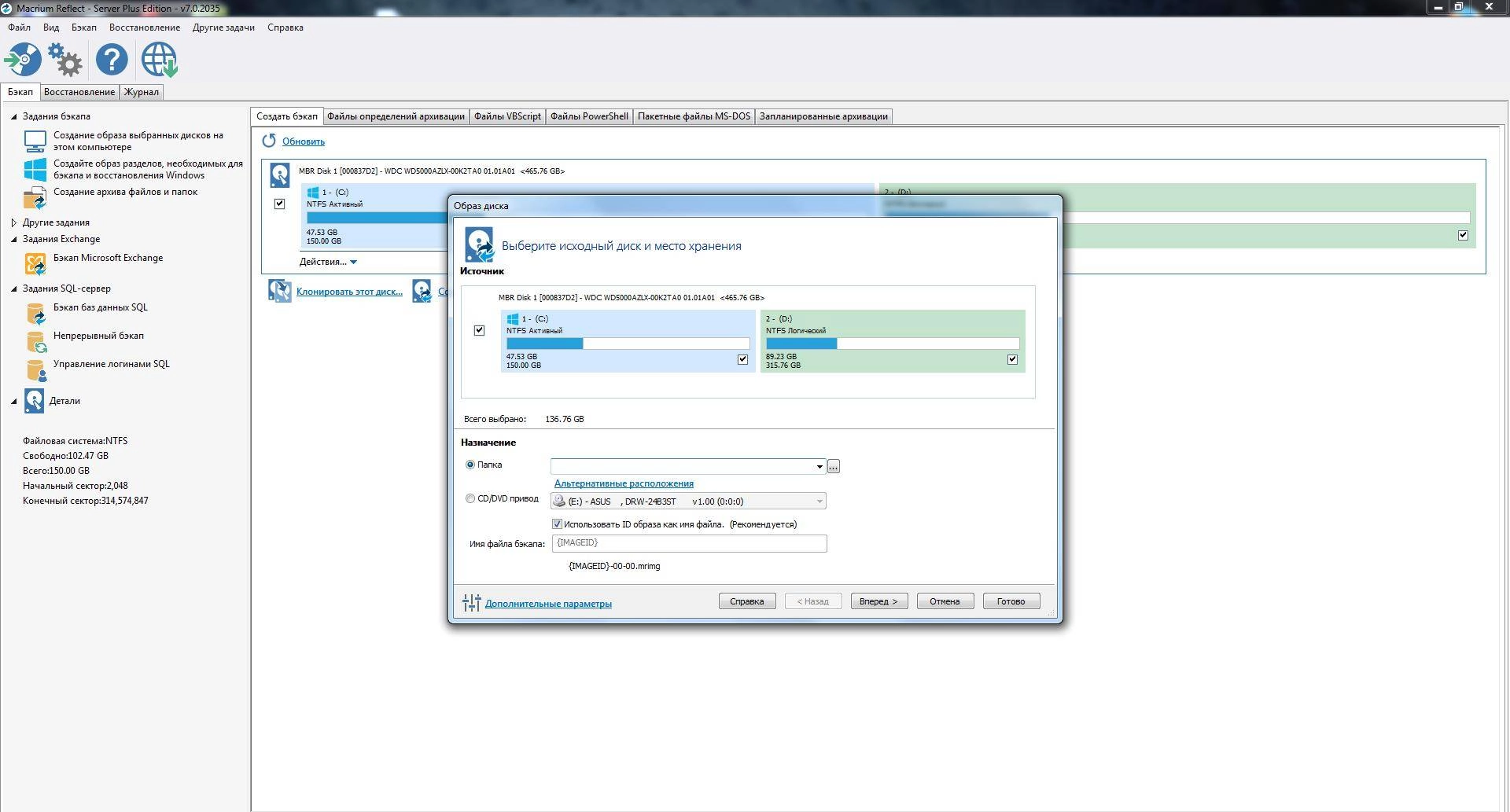Uncheck the C: partition checkbox in dialog

click(742, 359)
